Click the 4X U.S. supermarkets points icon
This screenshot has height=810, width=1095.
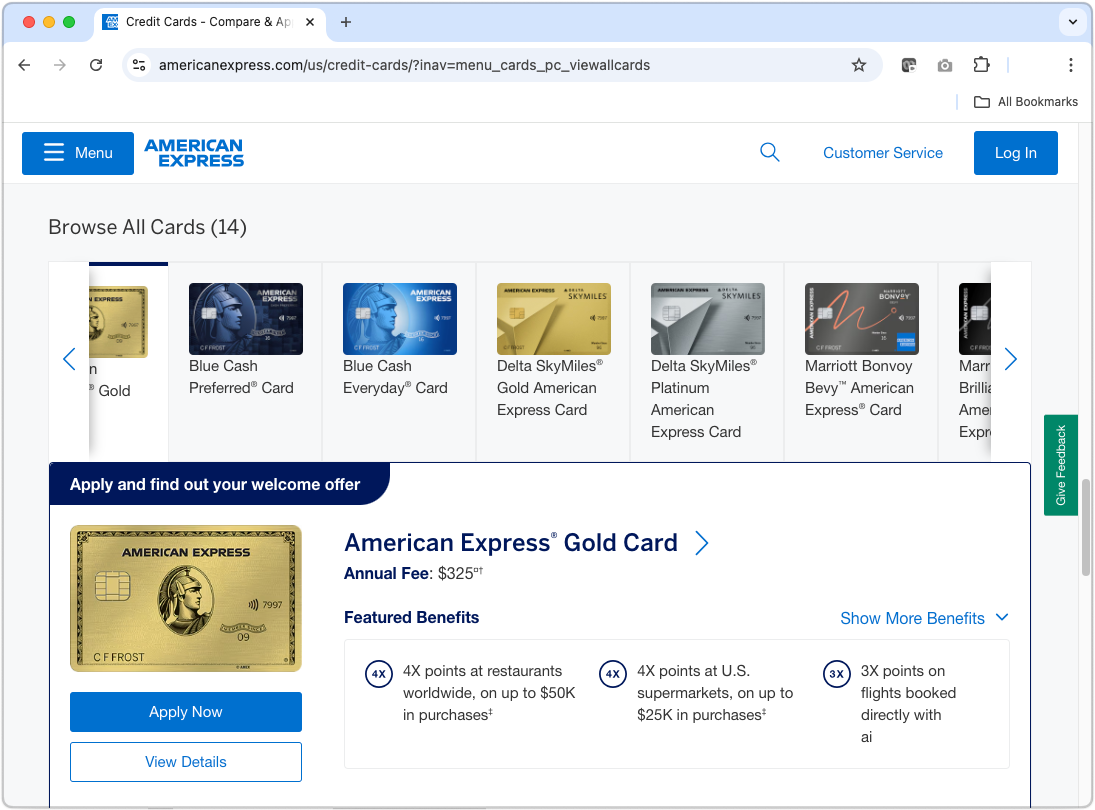(x=612, y=674)
